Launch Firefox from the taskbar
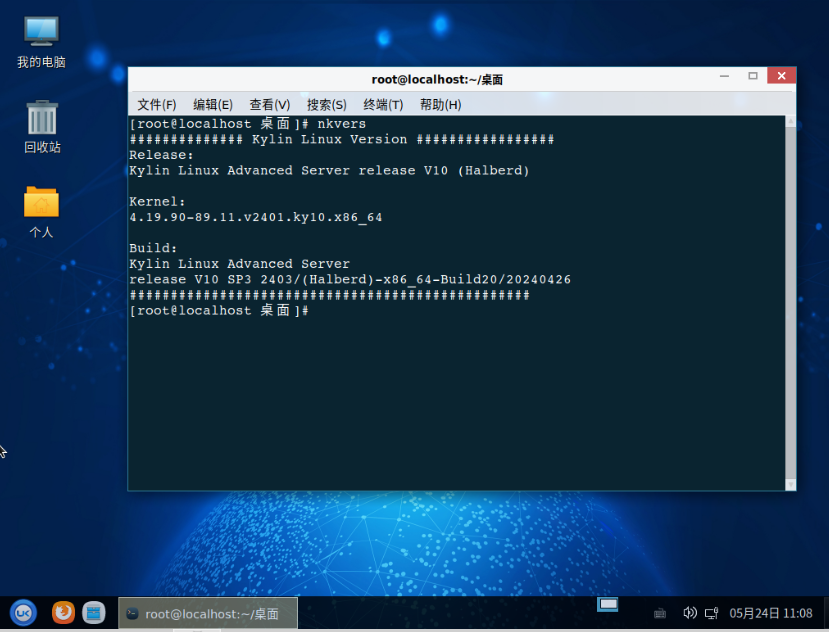The width and height of the screenshot is (829, 632). click(63, 613)
